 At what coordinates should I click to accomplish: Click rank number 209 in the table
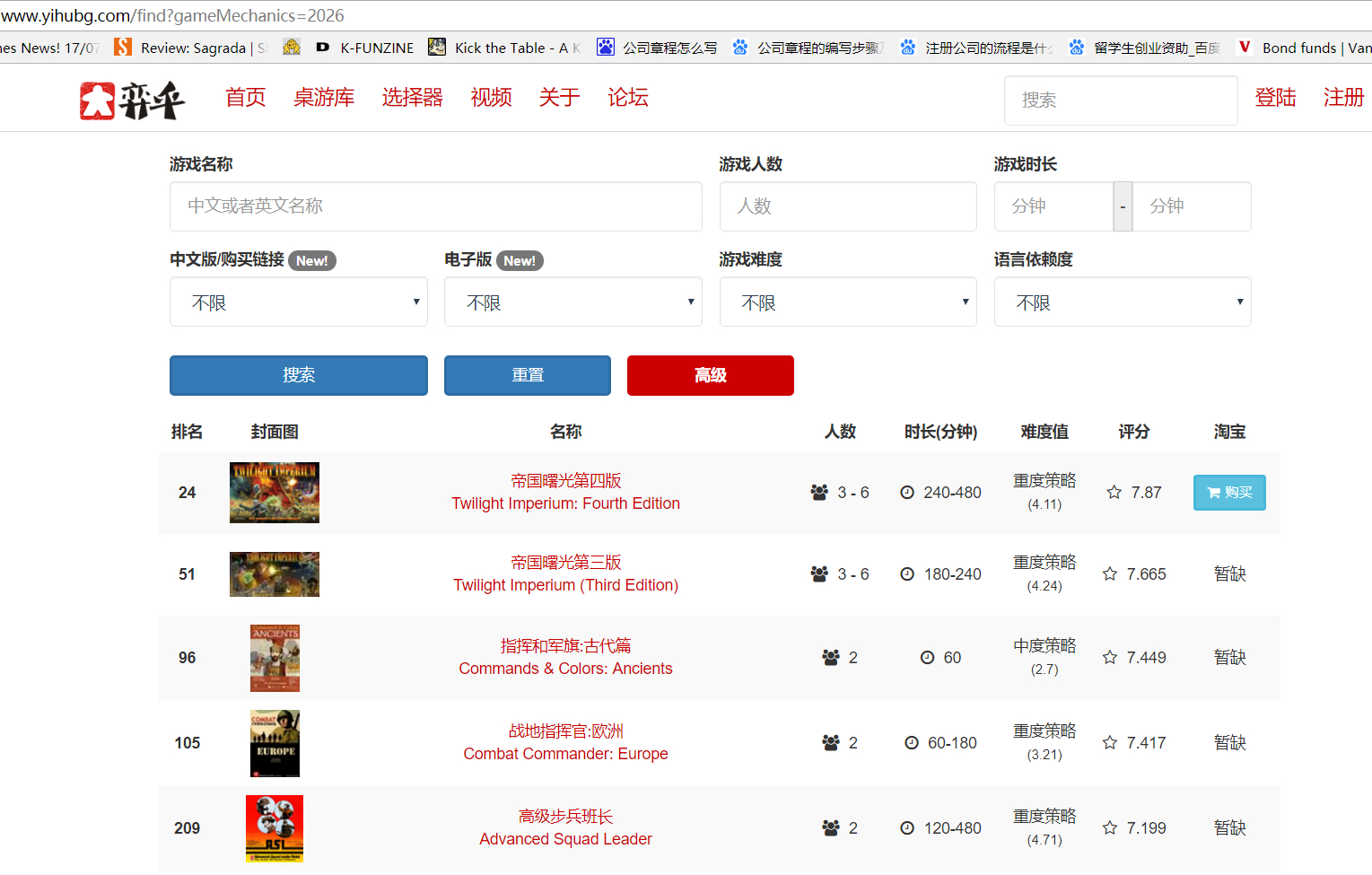(x=187, y=828)
